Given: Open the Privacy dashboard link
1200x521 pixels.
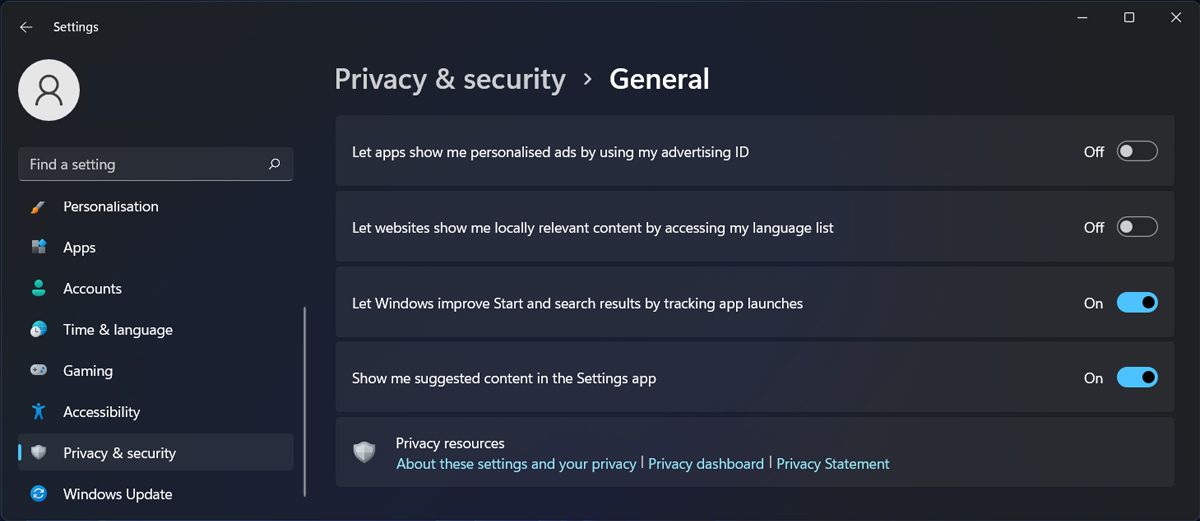Looking at the screenshot, I should 706,464.
